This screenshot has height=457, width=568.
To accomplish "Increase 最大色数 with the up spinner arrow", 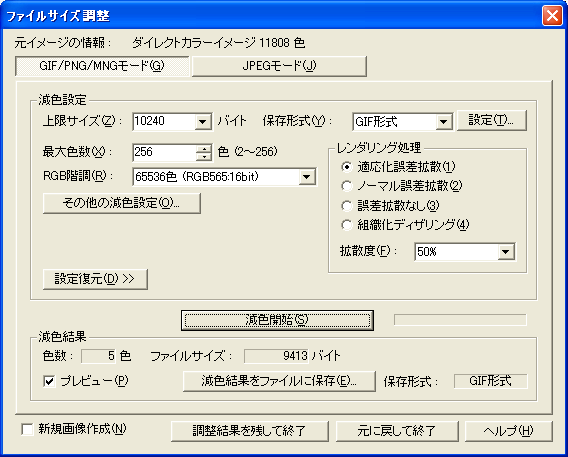I will (204, 148).
